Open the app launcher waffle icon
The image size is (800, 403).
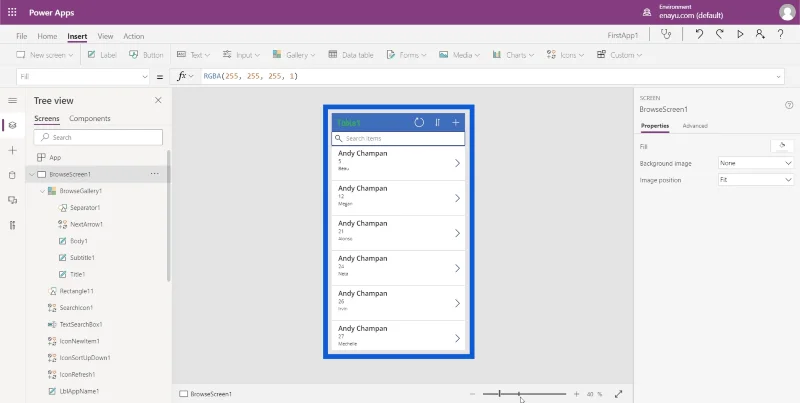12,12
